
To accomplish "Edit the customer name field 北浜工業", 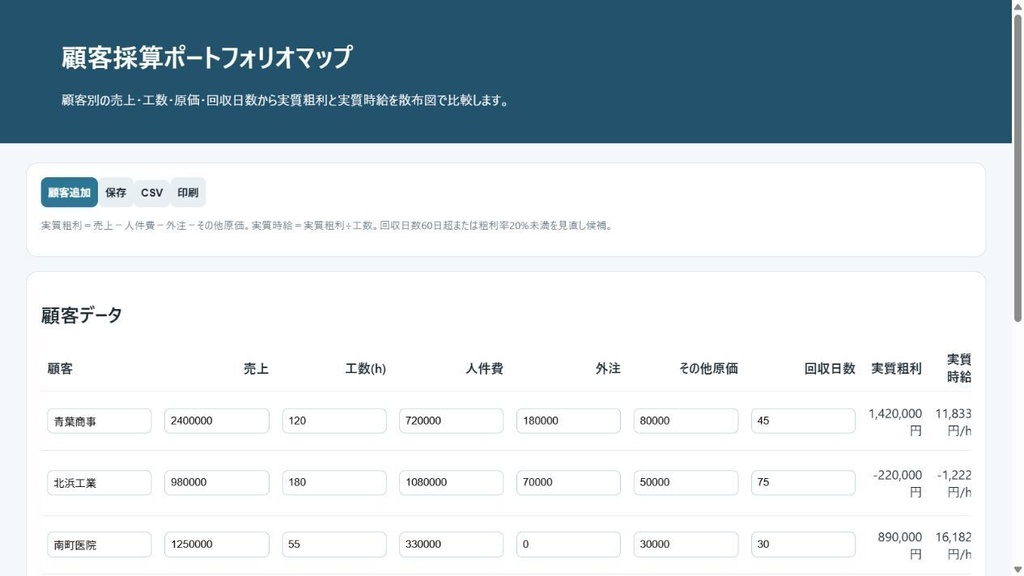I will (x=99, y=483).
